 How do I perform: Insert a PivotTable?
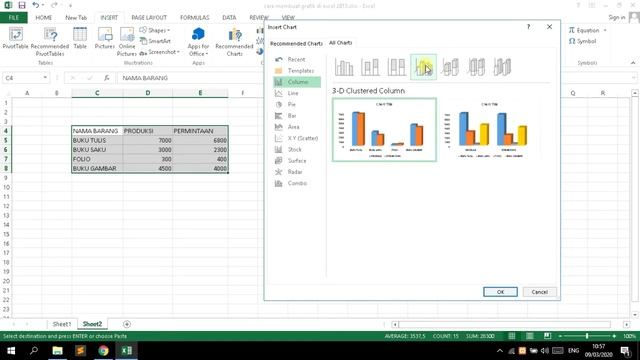16,38
